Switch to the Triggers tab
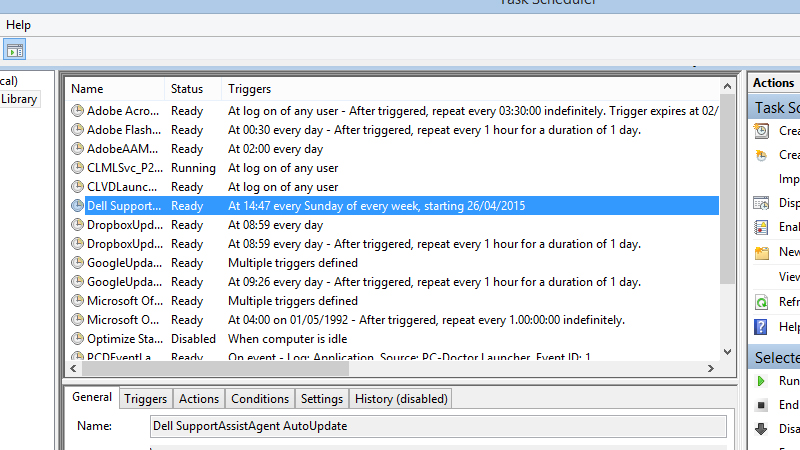Screen dimensions: 800x450 click(x=145, y=398)
